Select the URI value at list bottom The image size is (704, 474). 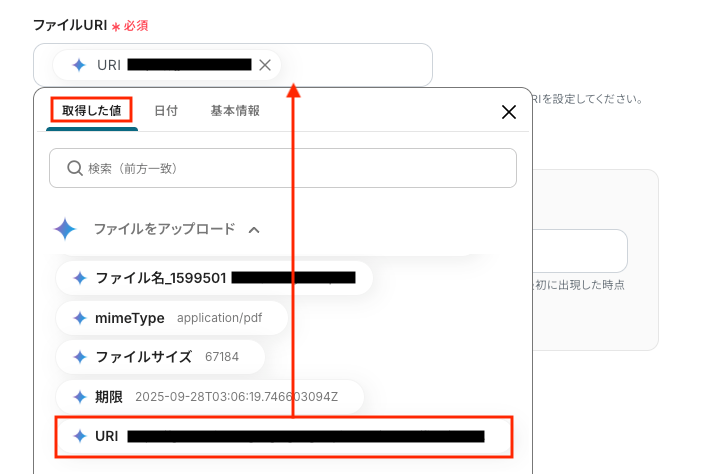pos(284,436)
